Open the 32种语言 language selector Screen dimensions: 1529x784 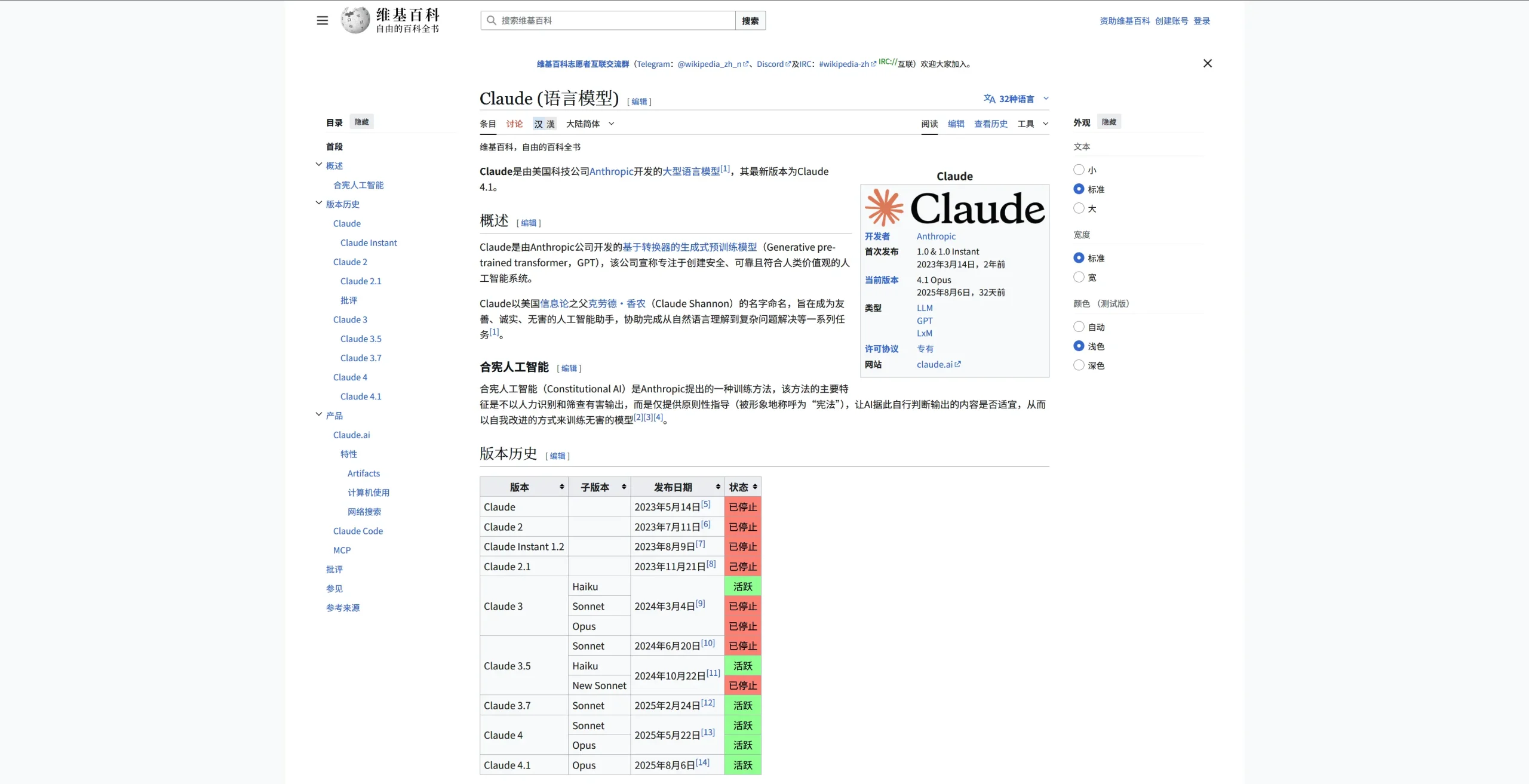[x=1015, y=99]
